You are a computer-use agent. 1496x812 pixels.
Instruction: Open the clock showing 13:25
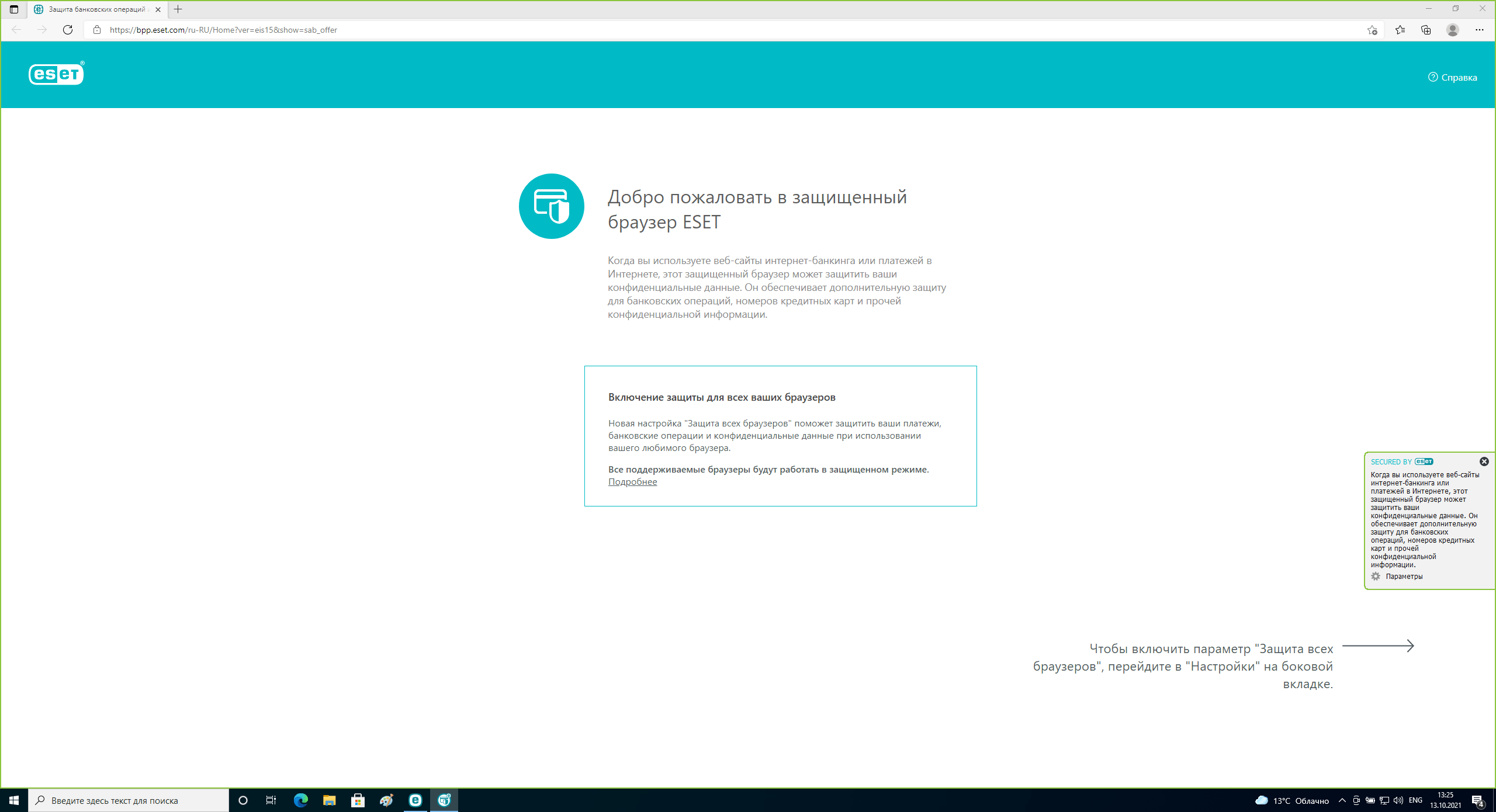click(x=1446, y=800)
